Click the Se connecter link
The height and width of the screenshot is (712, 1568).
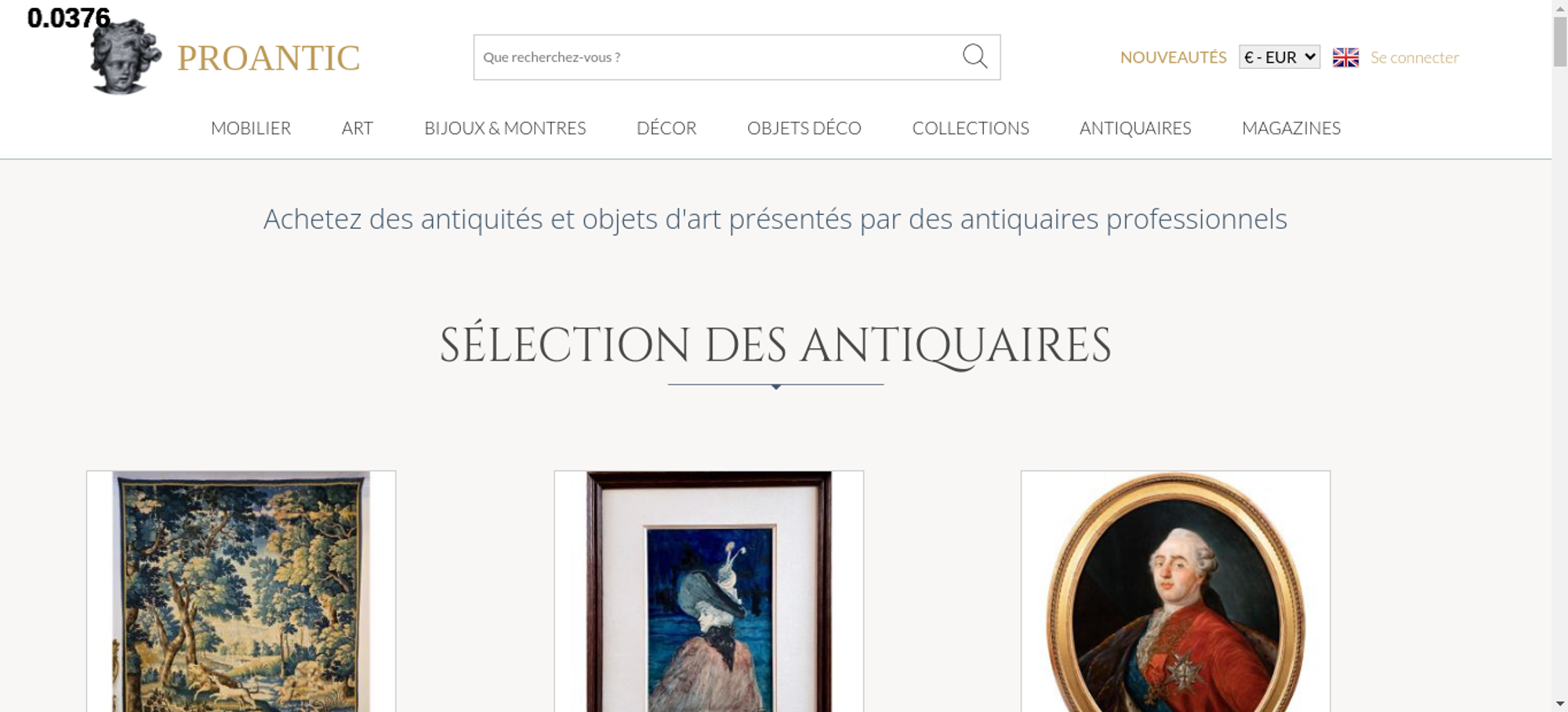point(1414,57)
